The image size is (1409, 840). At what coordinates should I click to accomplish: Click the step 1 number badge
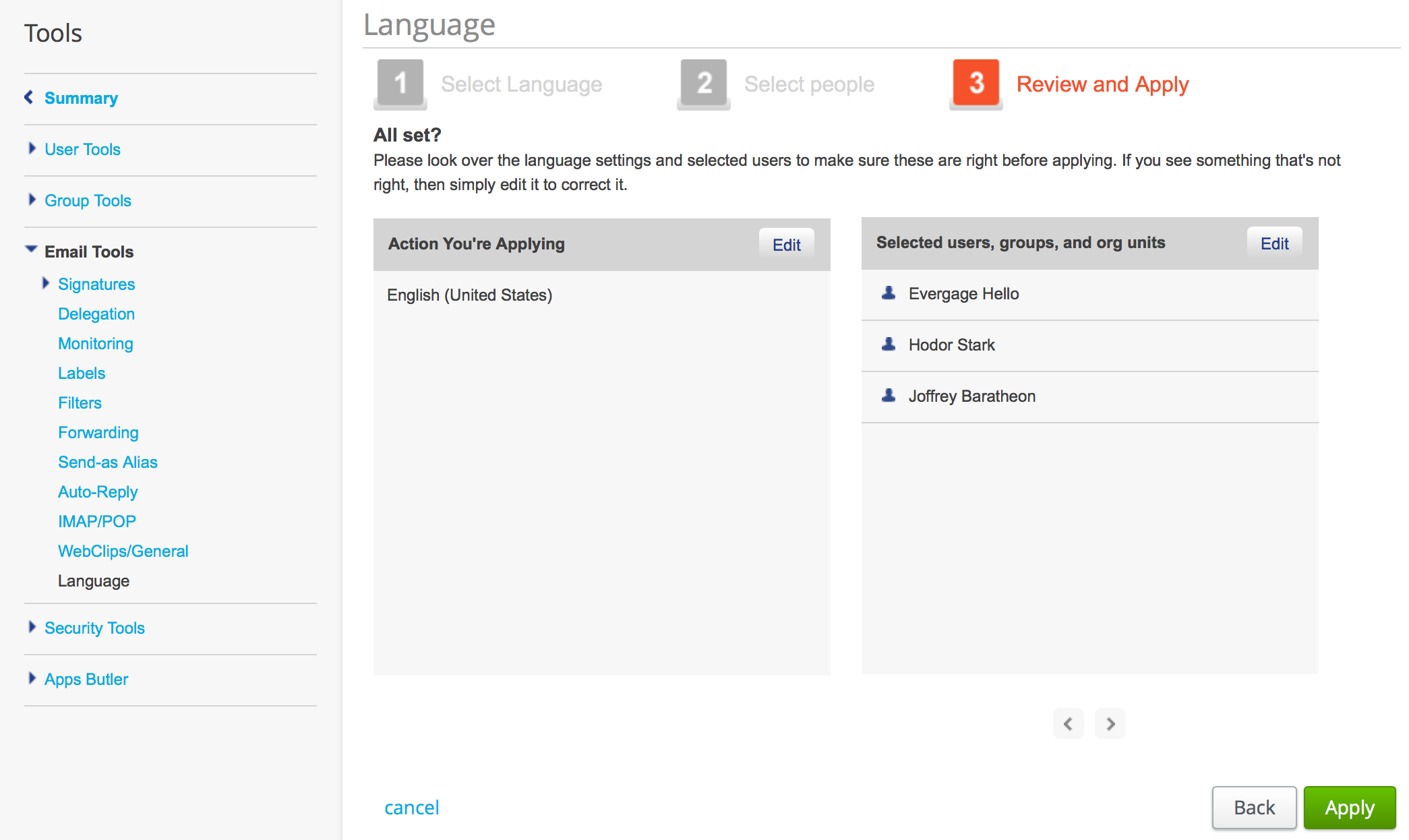tap(400, 84)
